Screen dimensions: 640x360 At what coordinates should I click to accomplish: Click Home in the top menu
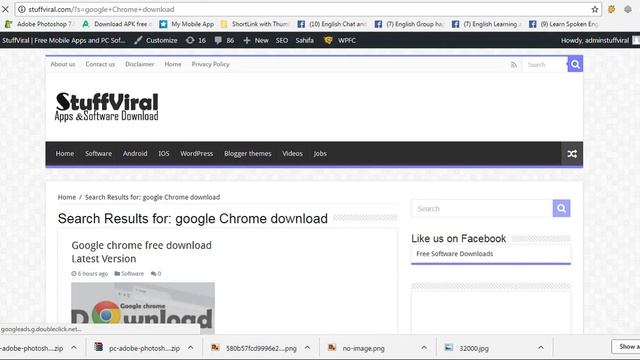[x=173, y=64]
